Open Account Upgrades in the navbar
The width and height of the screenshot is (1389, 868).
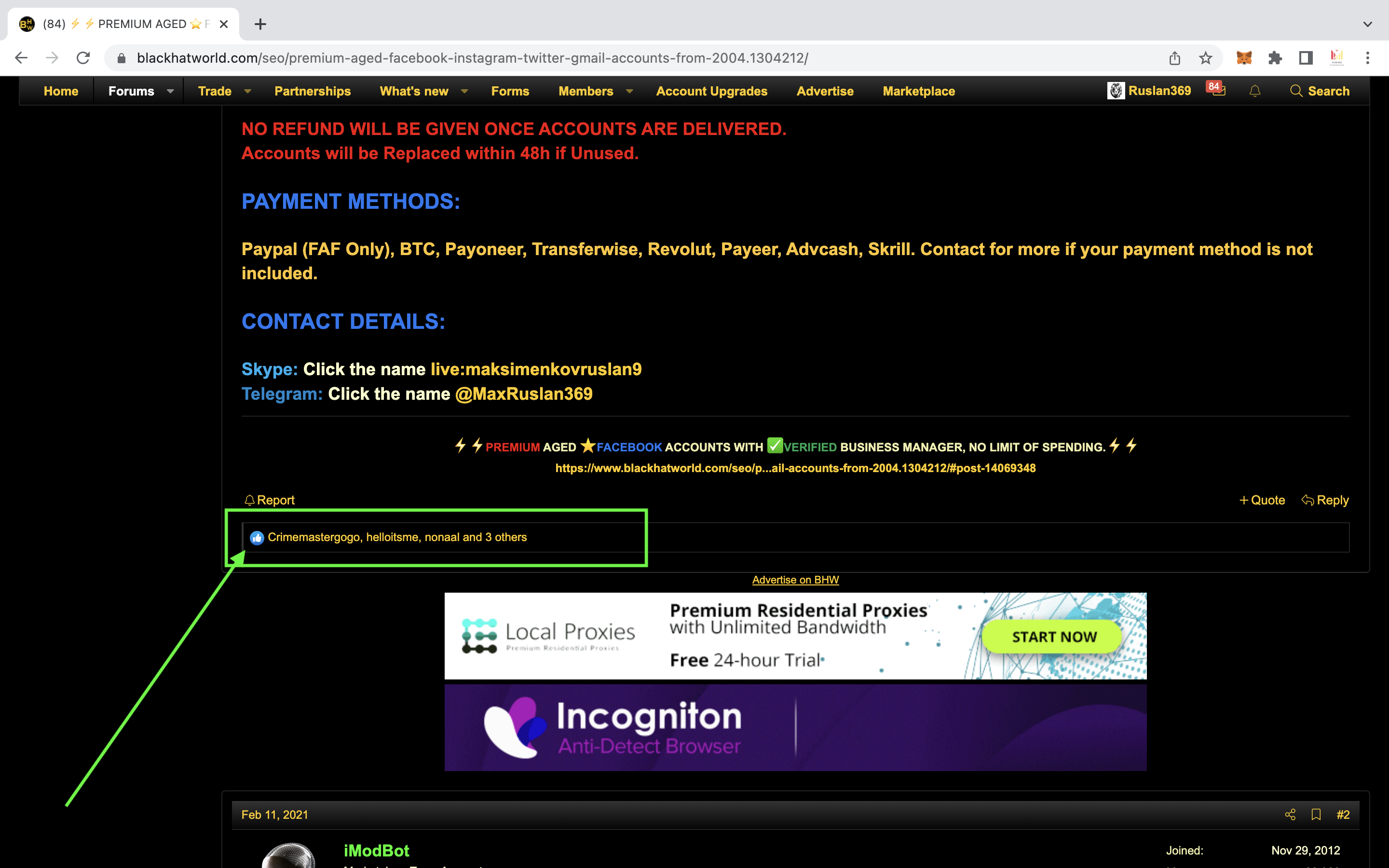pos(712,91)
